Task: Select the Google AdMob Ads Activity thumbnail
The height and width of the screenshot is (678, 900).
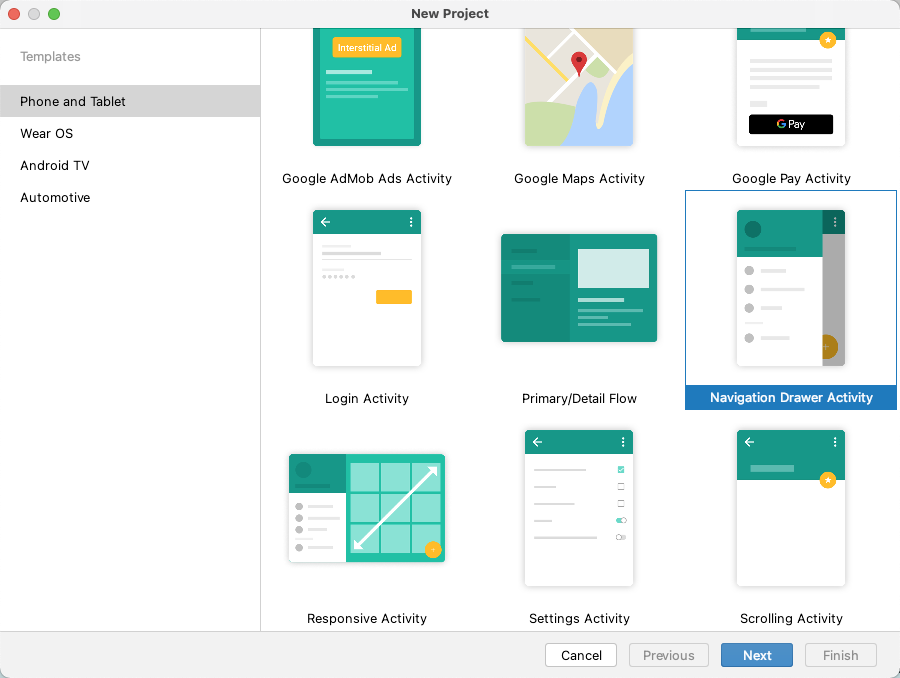Action: (x=367, y=87)
